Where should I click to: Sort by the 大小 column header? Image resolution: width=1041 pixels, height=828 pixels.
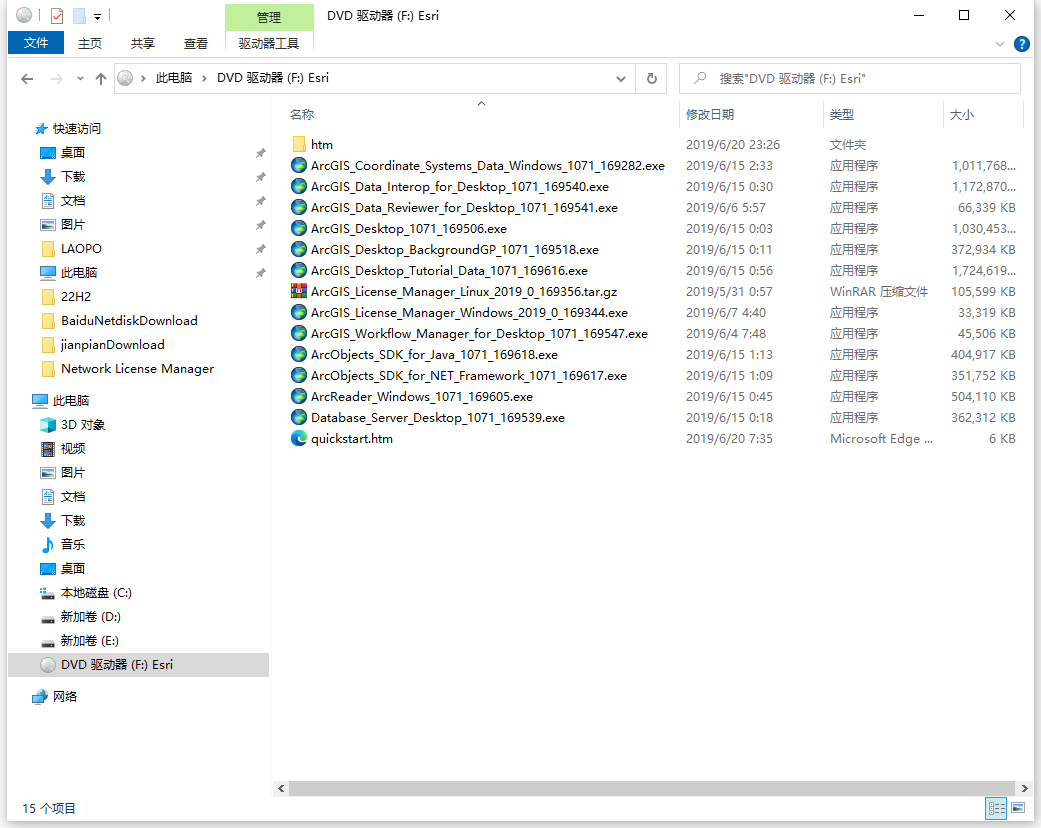pyautogui.click(x=961, y=115)
